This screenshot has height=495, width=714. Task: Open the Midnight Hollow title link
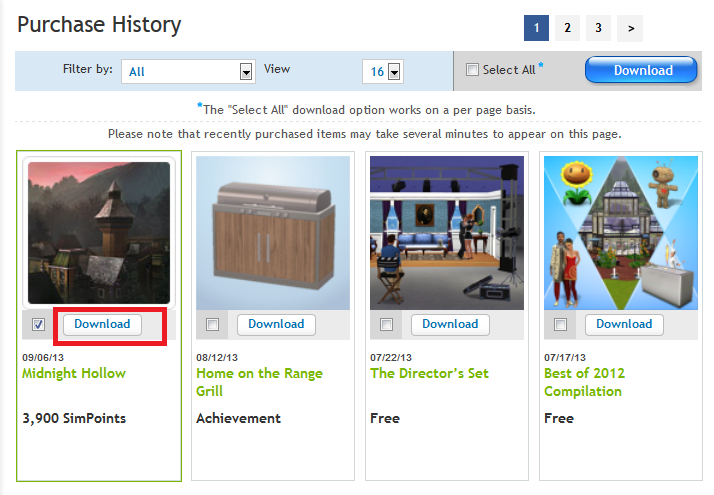[x=74, y=373]
